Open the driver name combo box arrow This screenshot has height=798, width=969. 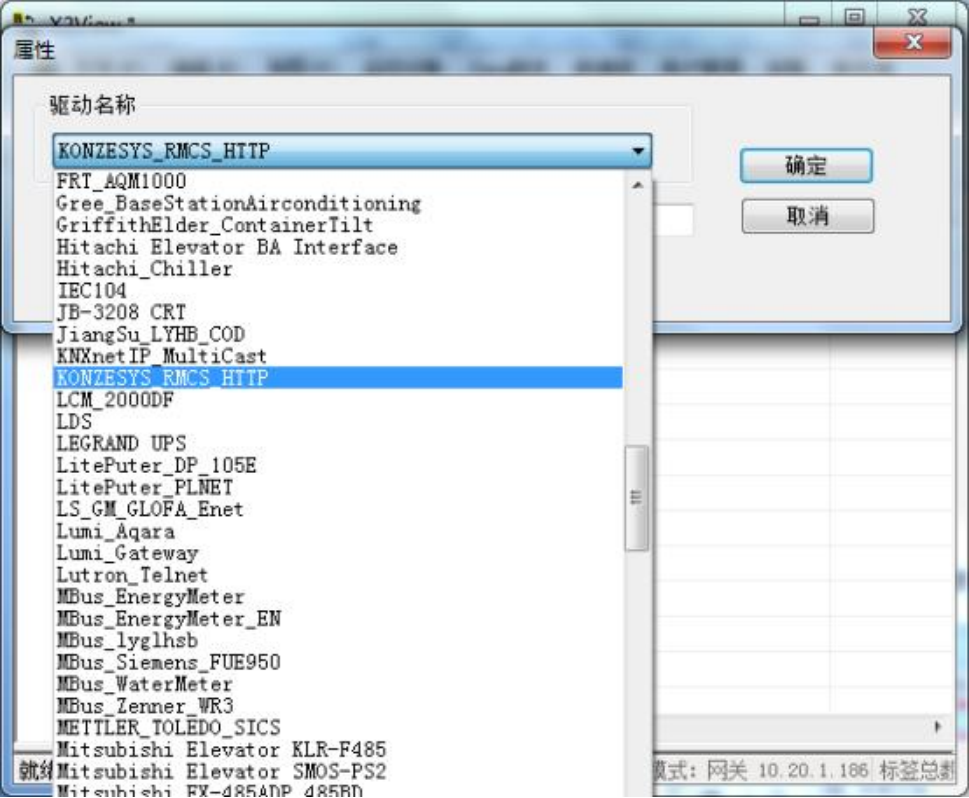pos(638,151)
